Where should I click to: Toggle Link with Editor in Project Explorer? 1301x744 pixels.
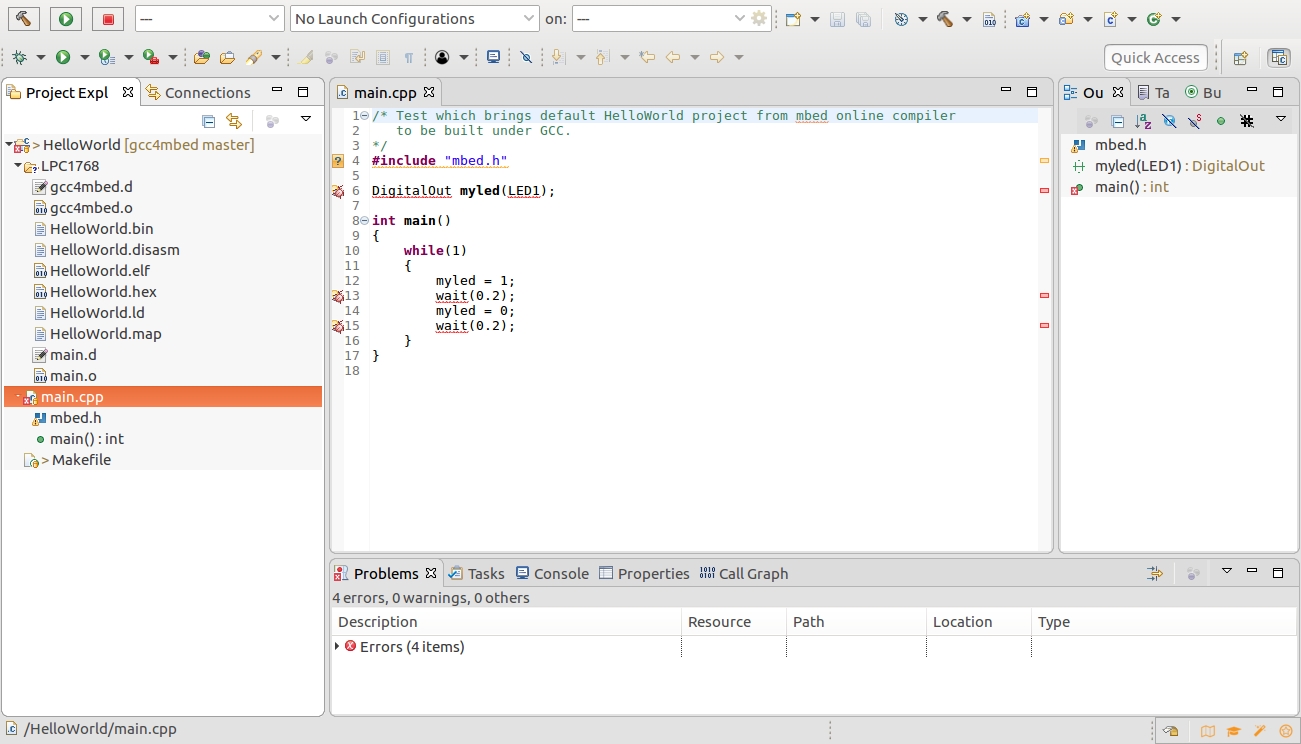(234, 121)
